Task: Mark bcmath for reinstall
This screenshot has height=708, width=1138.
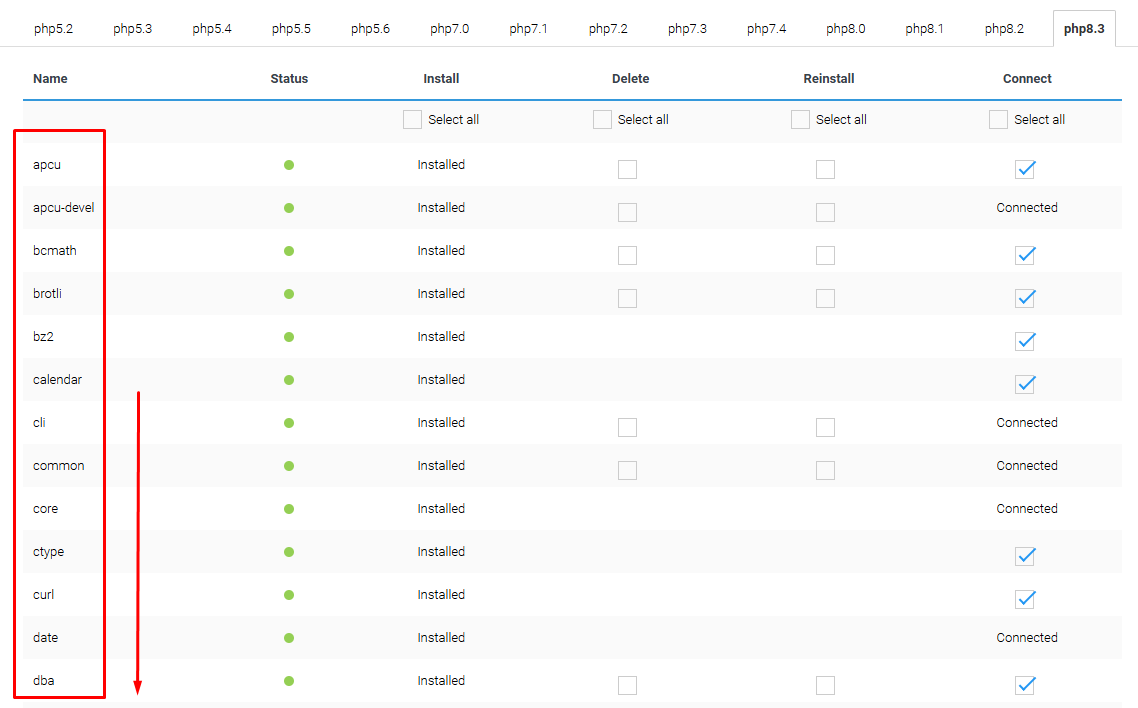Action: 825,255
